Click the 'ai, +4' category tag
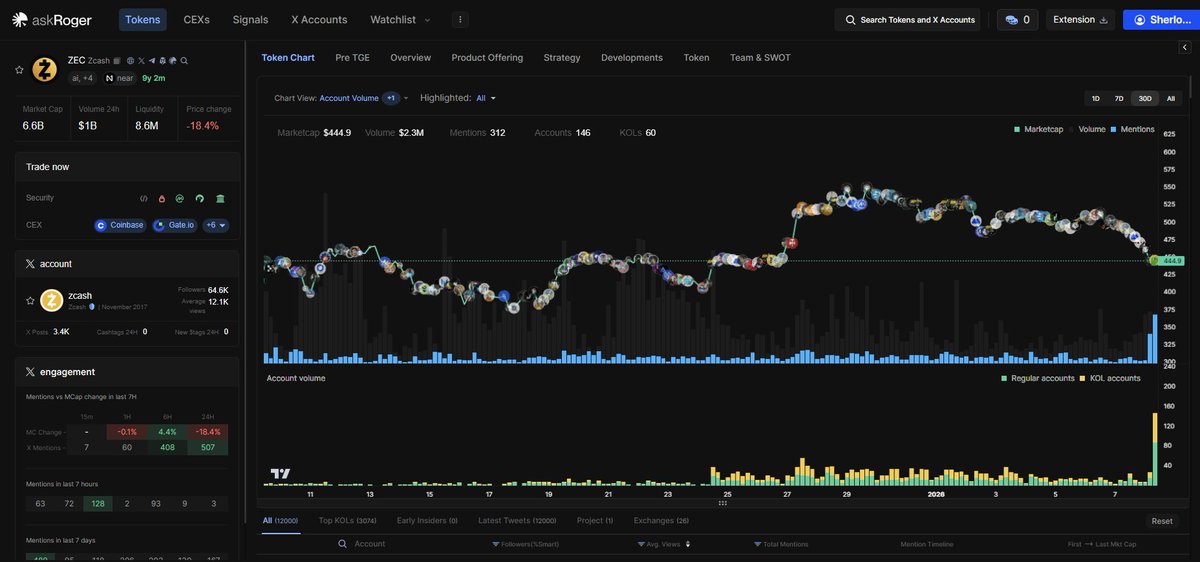 pyautogui.click(x=82, y=78)
